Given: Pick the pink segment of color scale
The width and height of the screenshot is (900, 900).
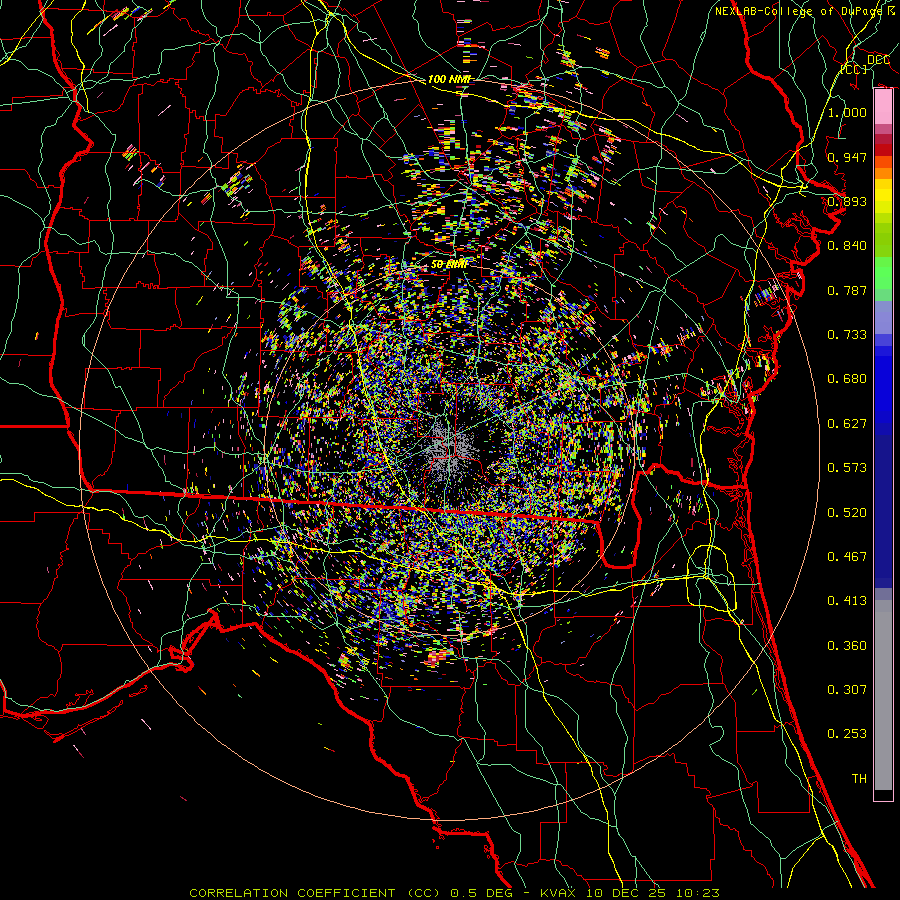Looking at the screenshot, I should pos(883,106).
